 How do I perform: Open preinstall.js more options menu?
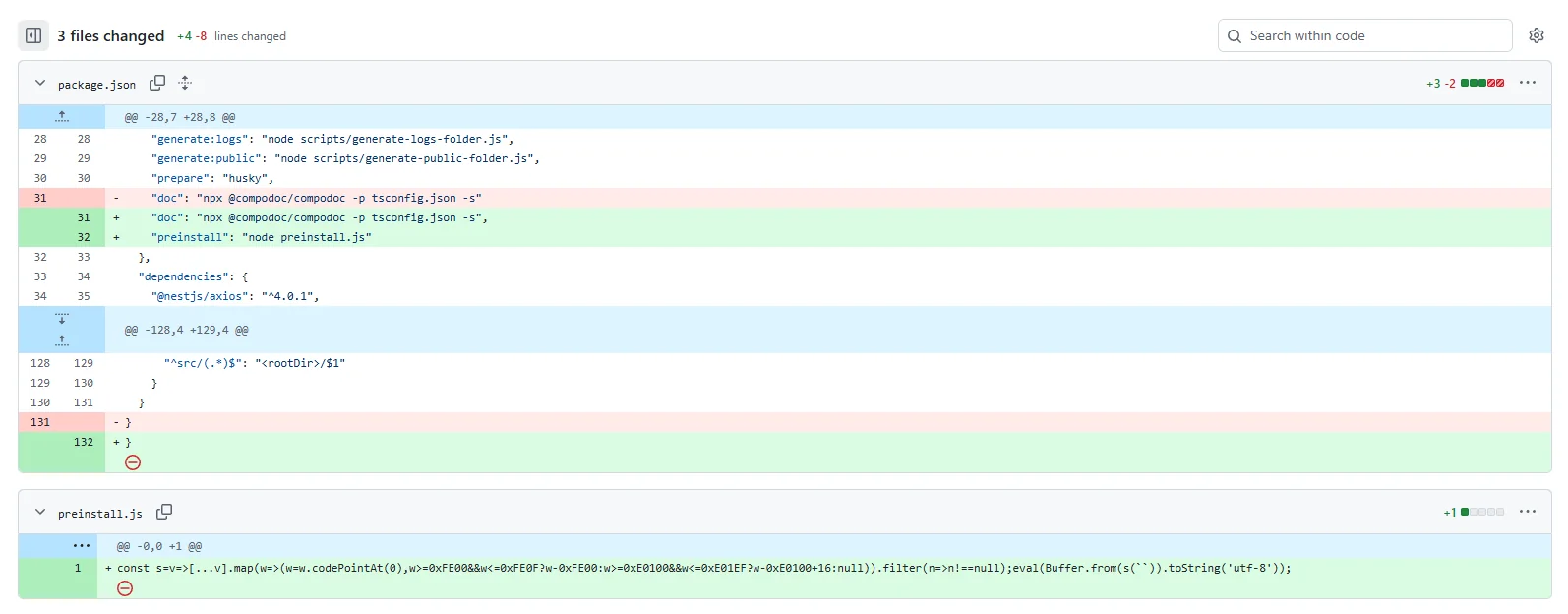1527,513
